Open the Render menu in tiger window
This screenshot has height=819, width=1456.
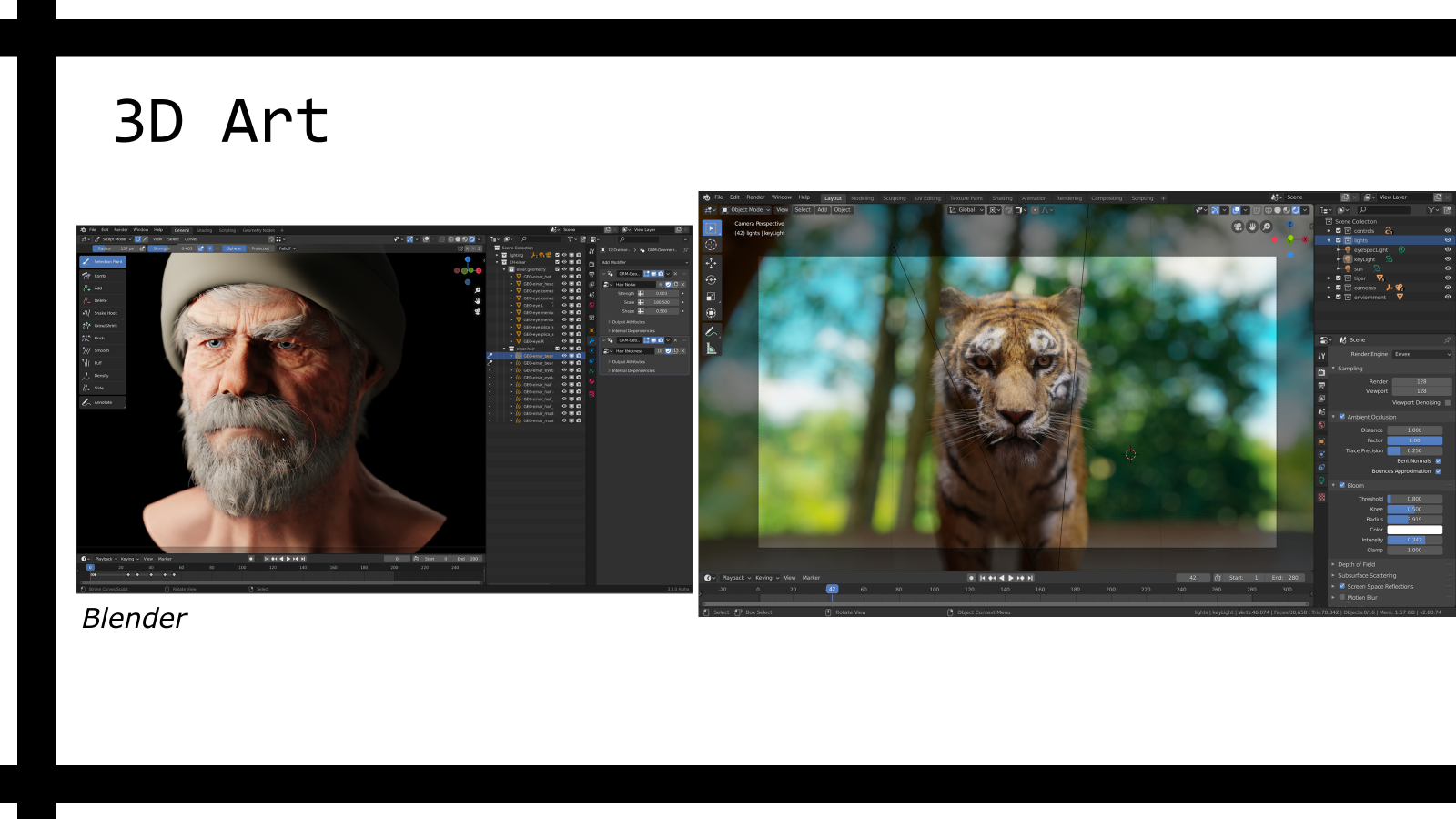click(755, 197)
